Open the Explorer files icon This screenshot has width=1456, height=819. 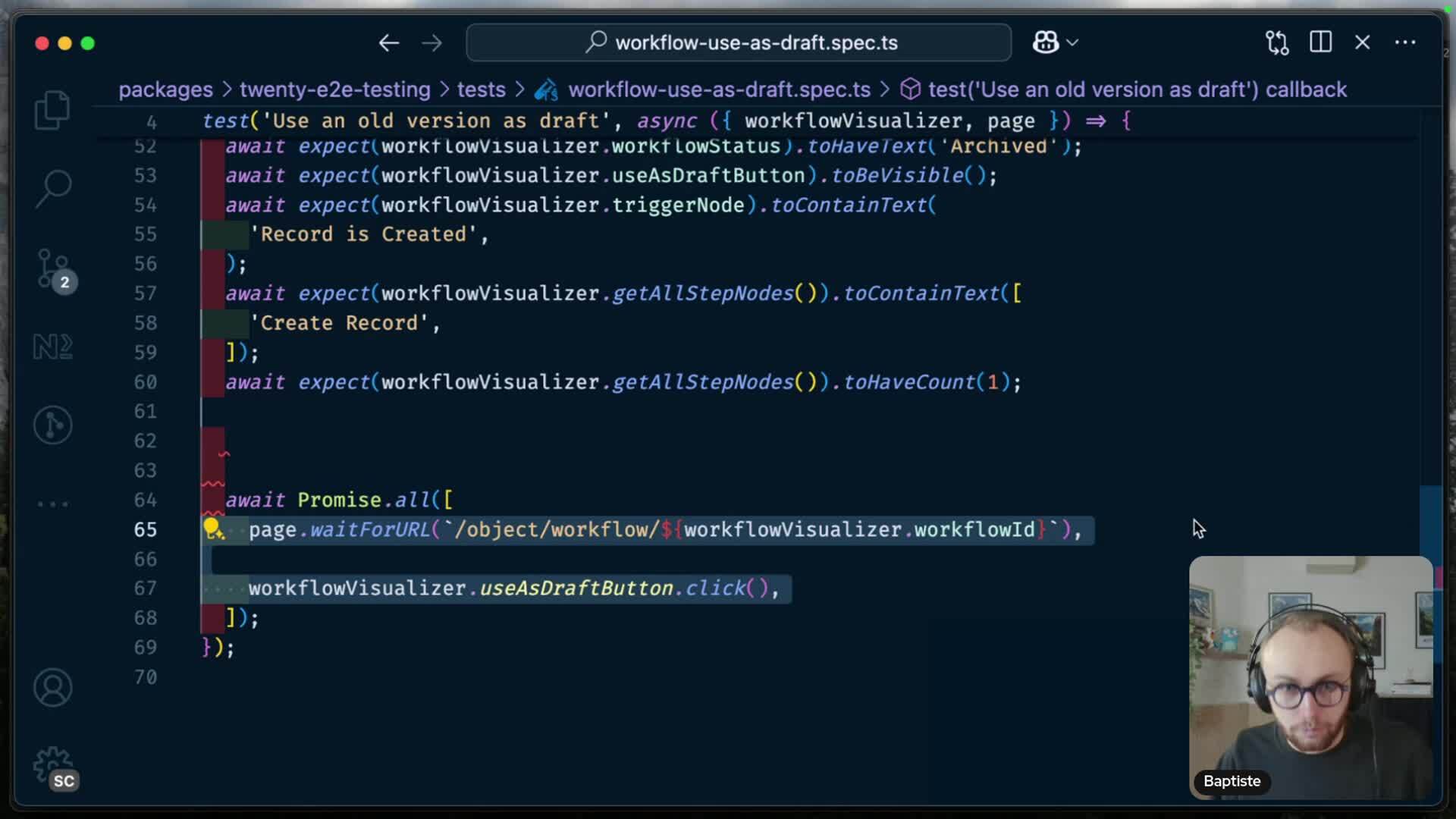point(52,110)
